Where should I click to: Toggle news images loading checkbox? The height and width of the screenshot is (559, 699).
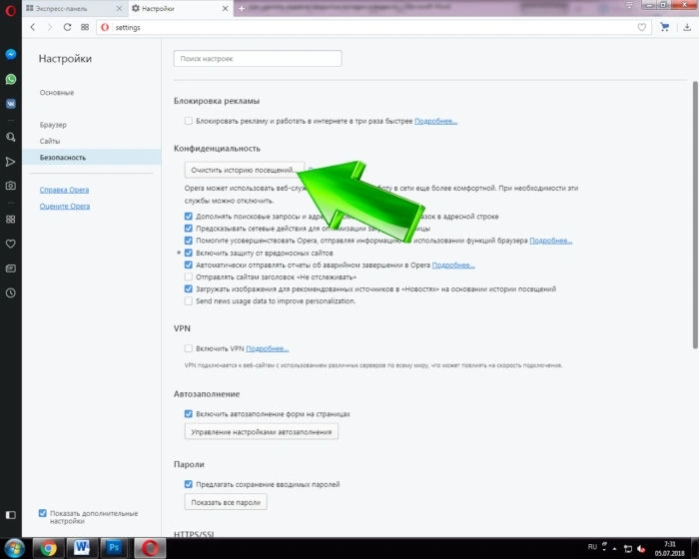pyautogui.click(x=189, y=289)
